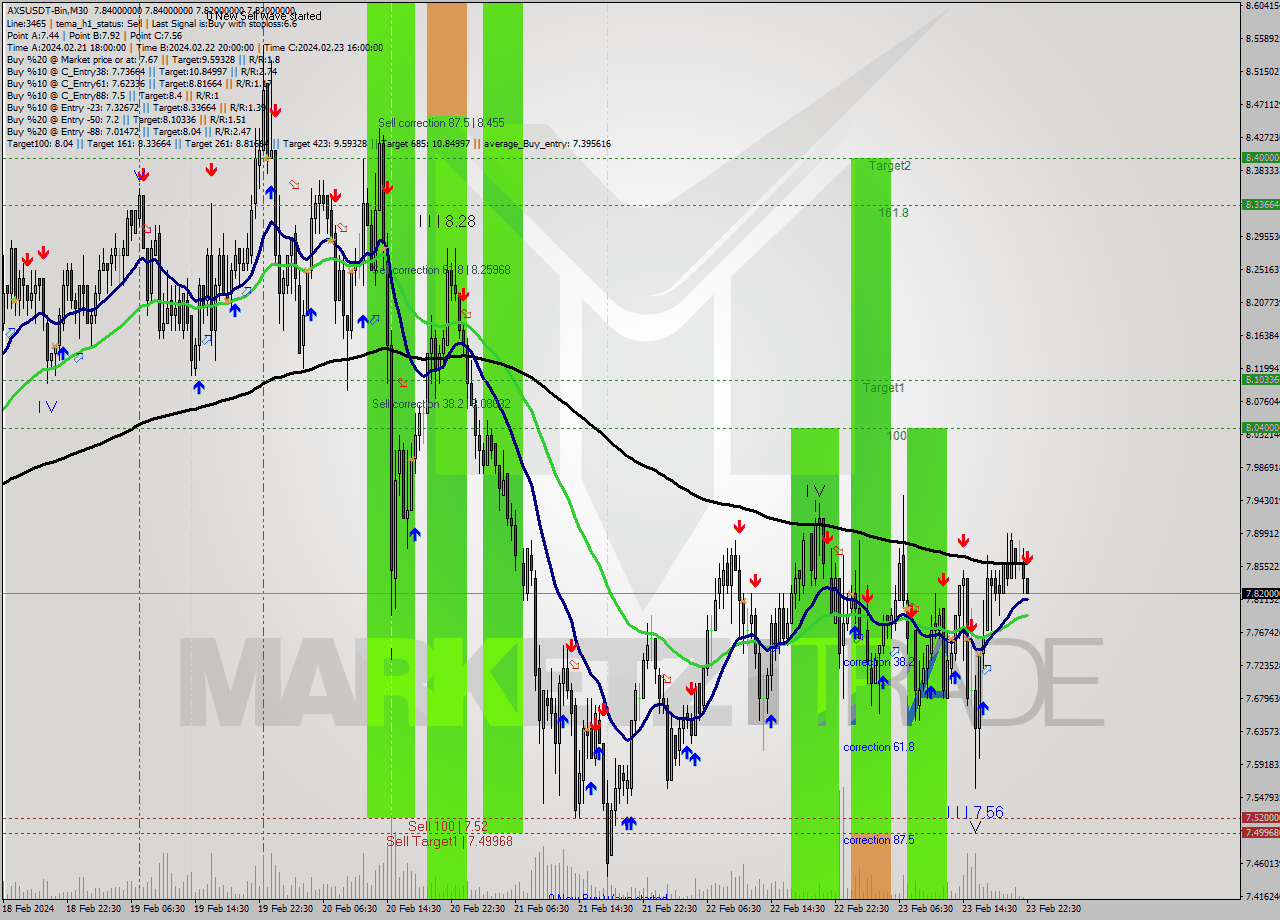Click the green 8.10336 price tag
1280x920 pixels.
(x=1260, y=379)
